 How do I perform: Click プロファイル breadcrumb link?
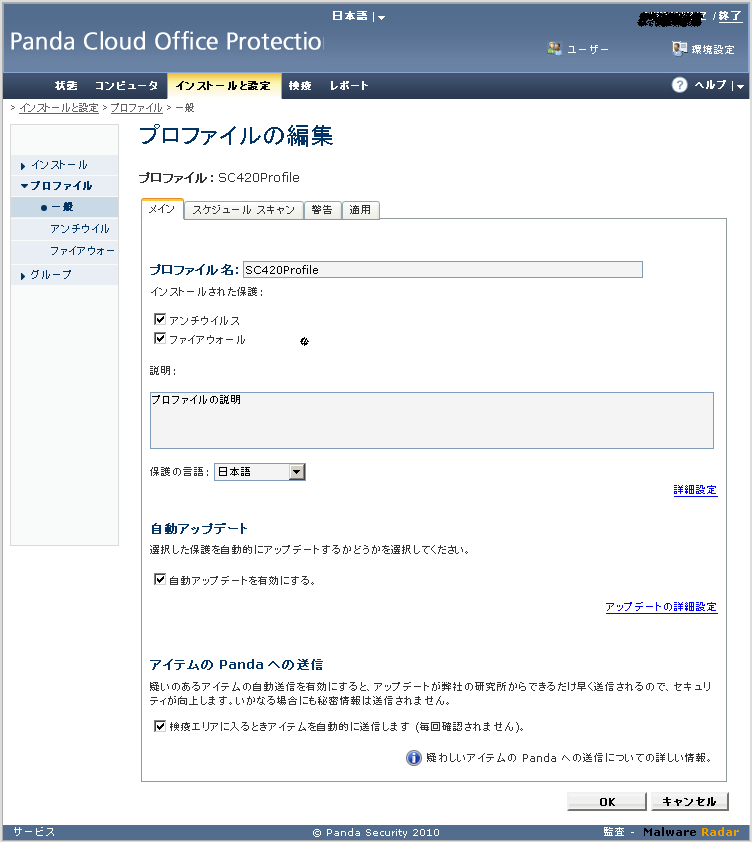pos(136,108)
